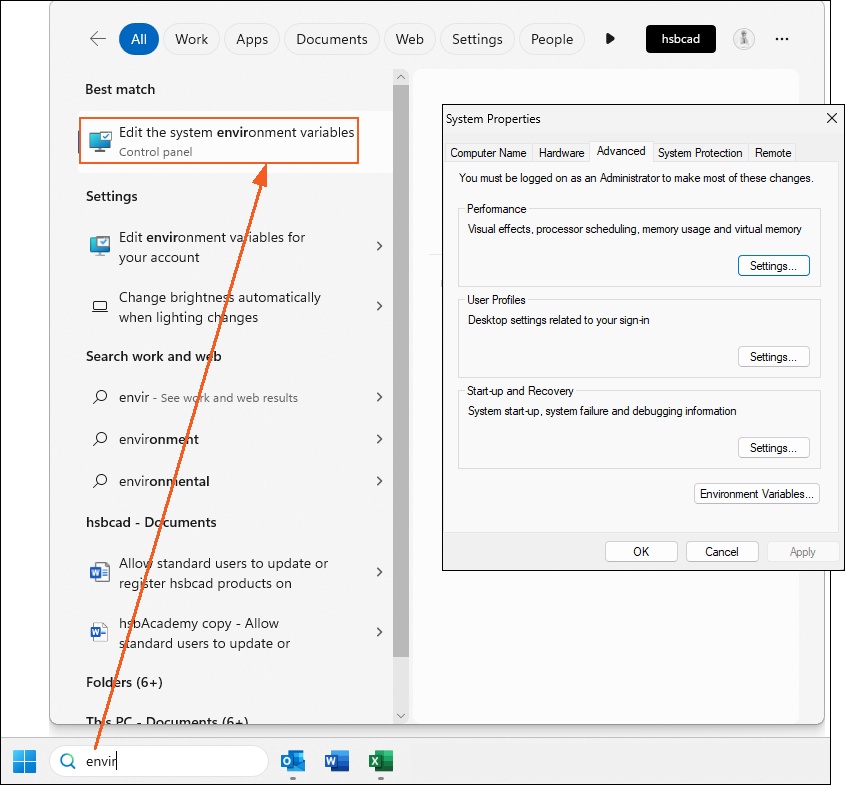Click the taskbar search magnifier icon
The height and width of the screenshot is (785, 845).
68,761
